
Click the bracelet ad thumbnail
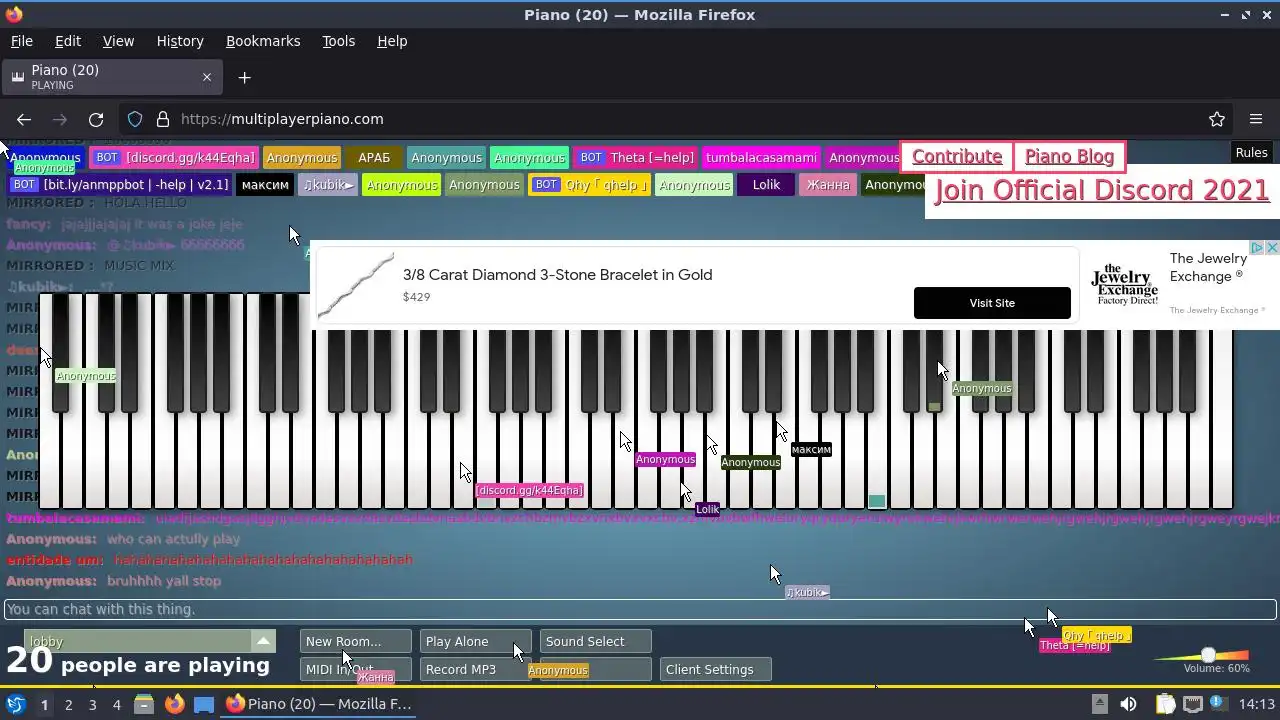355,285
